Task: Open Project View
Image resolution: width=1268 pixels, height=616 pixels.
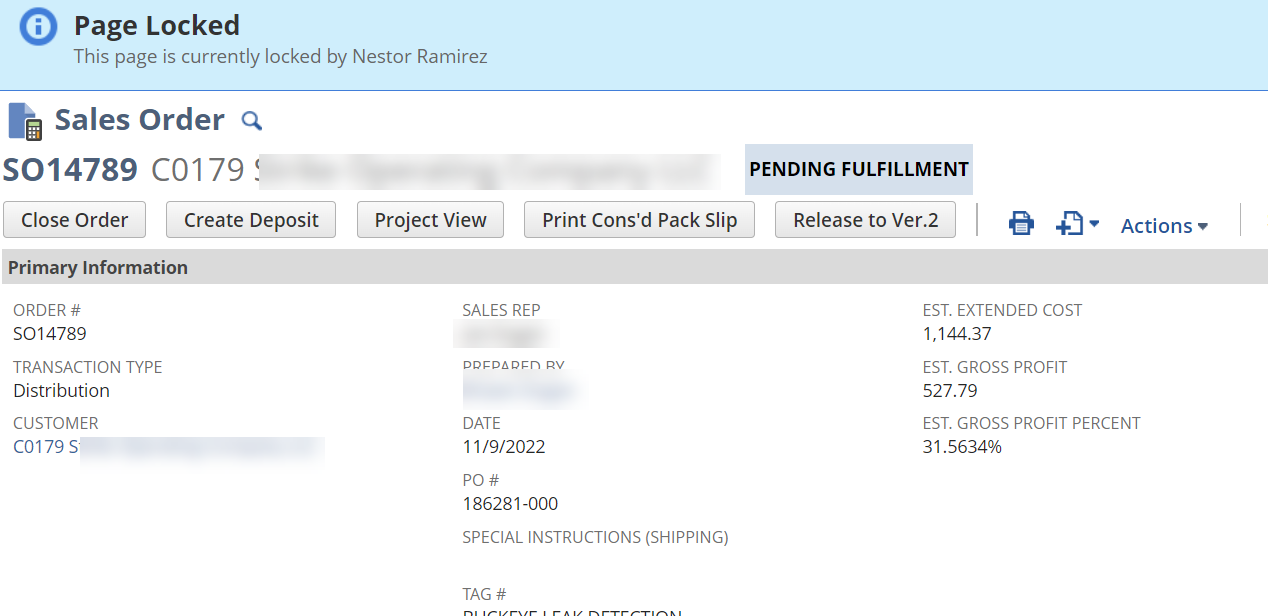Action: (x=430, y=219)
